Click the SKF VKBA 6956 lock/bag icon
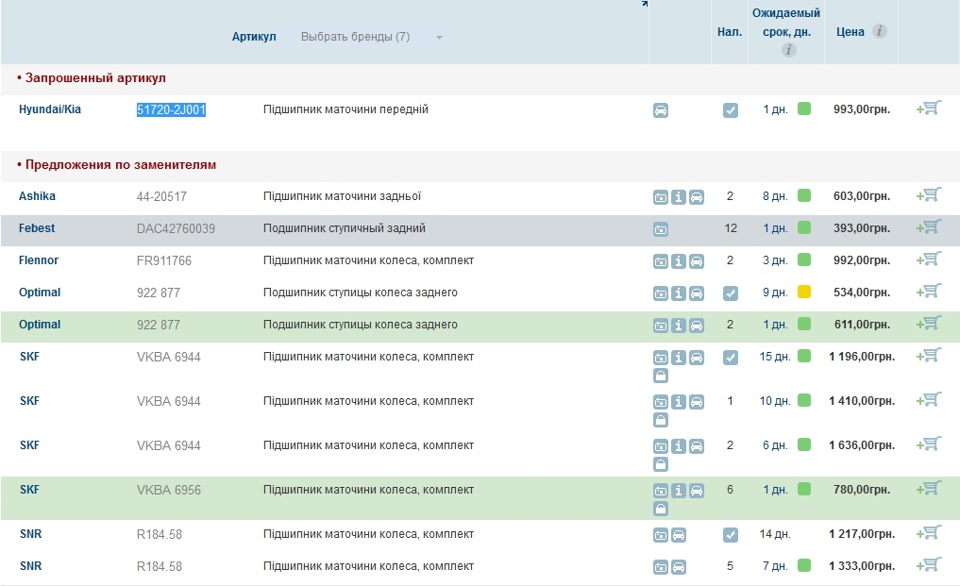The image size is (960, 586). pyautogui.click(x=661, y=508)
